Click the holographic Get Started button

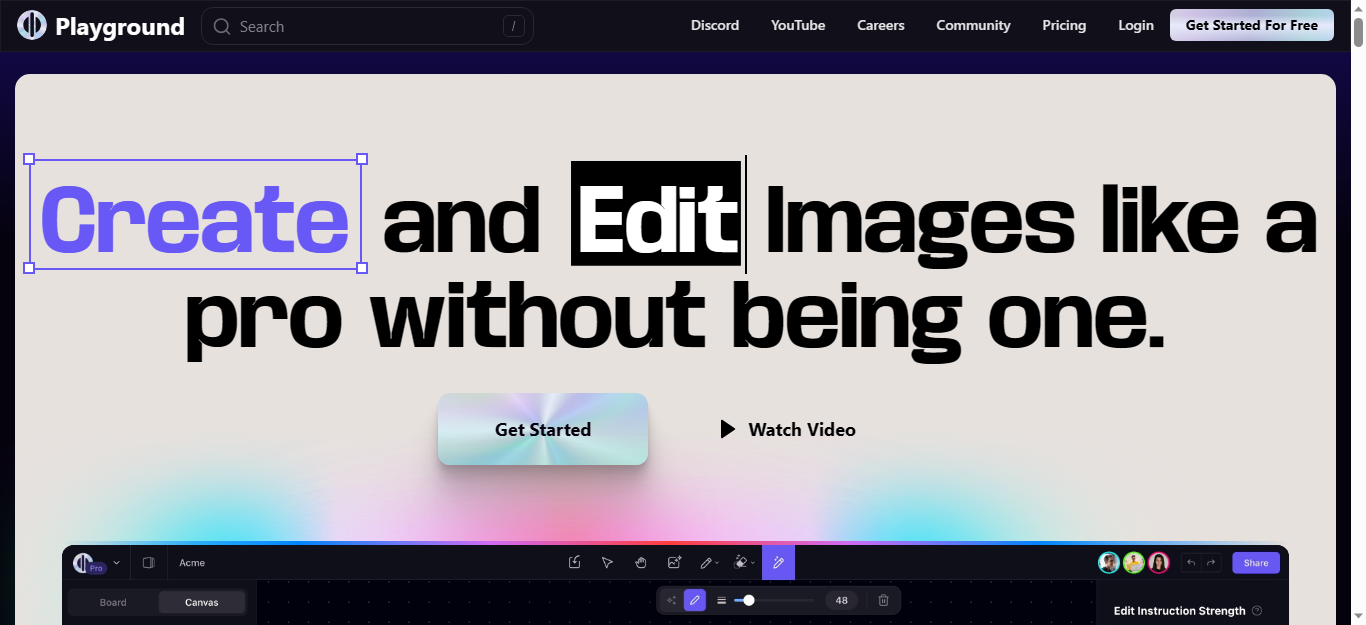click(x=543, y=429)
